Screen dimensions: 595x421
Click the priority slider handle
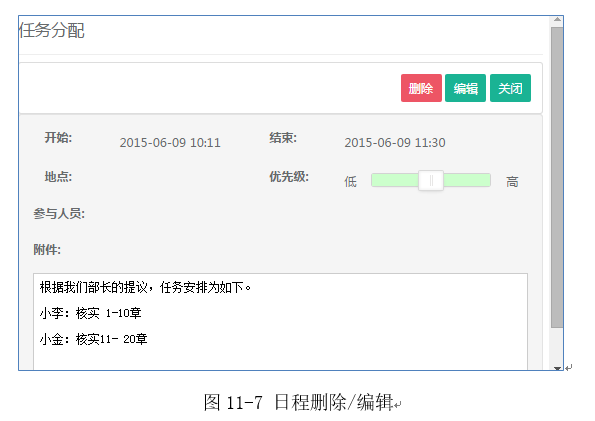coord(431,180)
